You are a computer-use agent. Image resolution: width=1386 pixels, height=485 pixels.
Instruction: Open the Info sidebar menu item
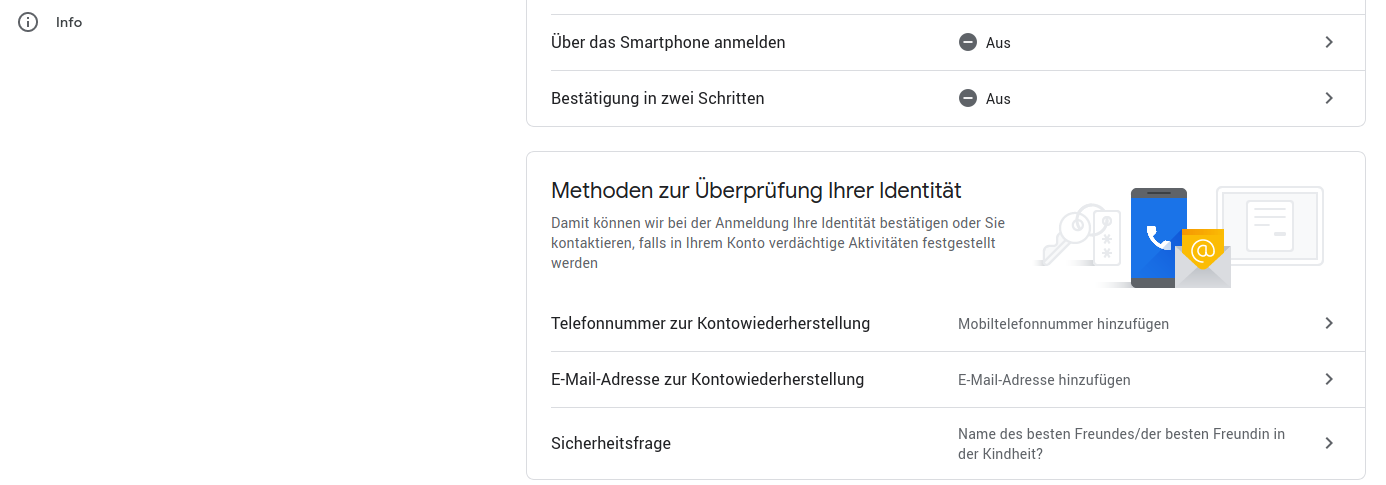(50, 22)
